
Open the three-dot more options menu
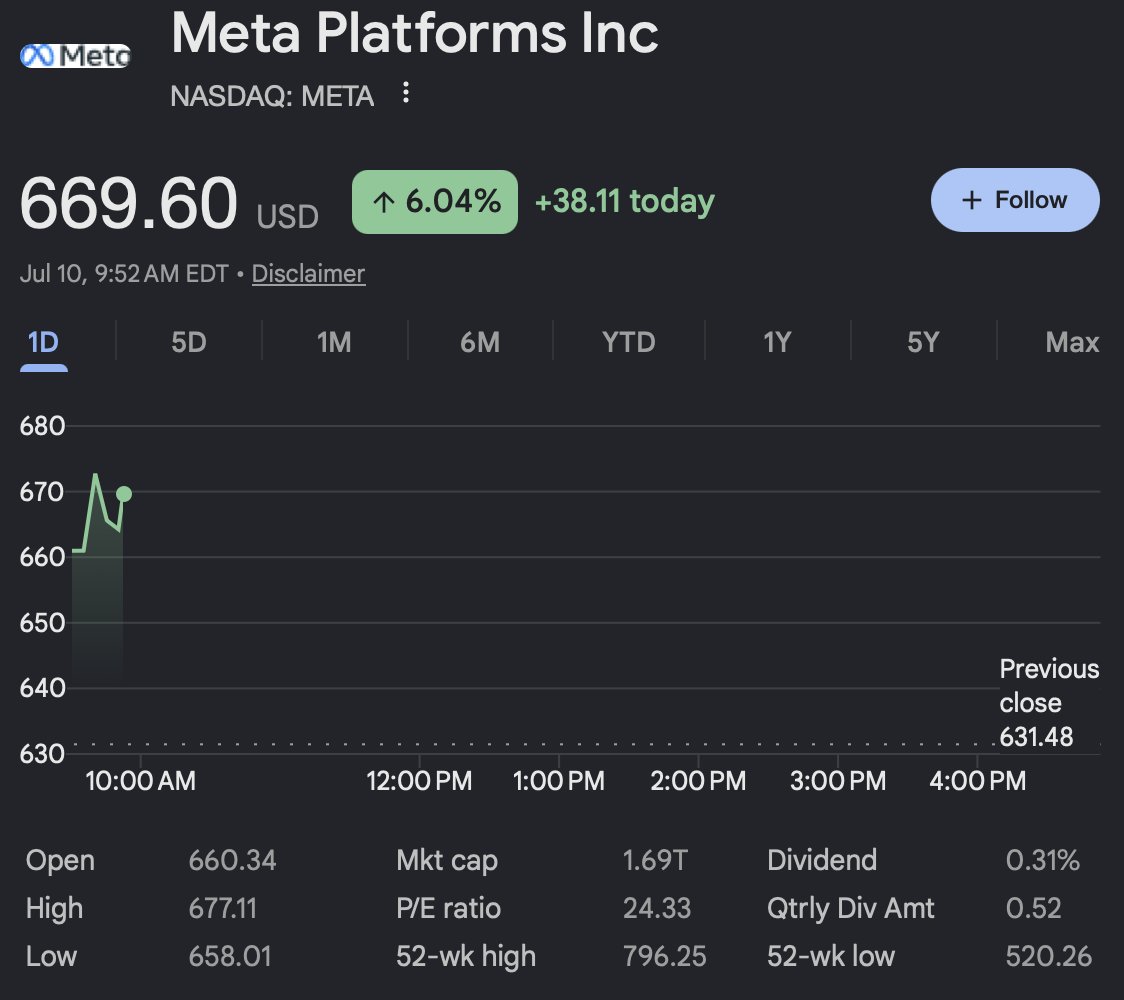406,92
